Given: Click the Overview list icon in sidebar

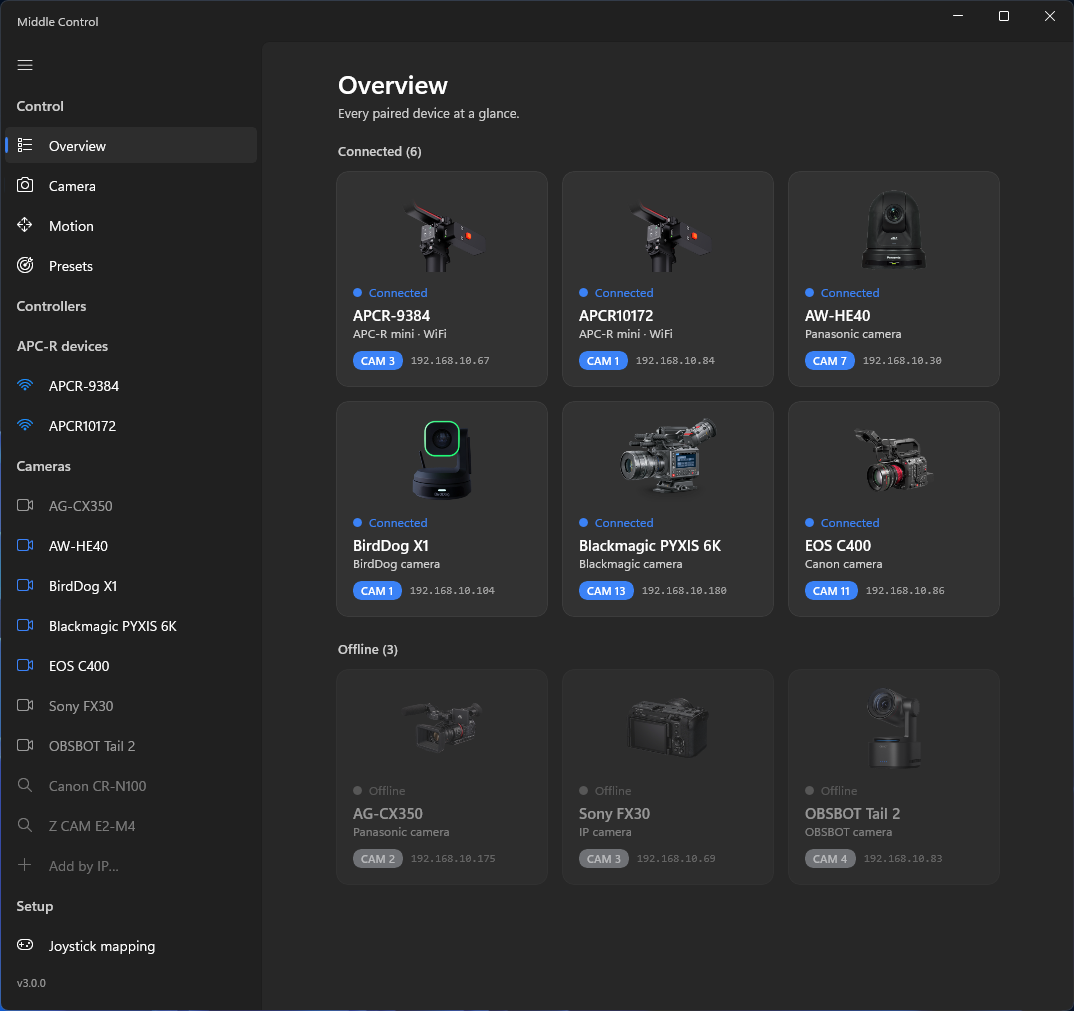Looking at the screenshot, I should click(25, 145).
